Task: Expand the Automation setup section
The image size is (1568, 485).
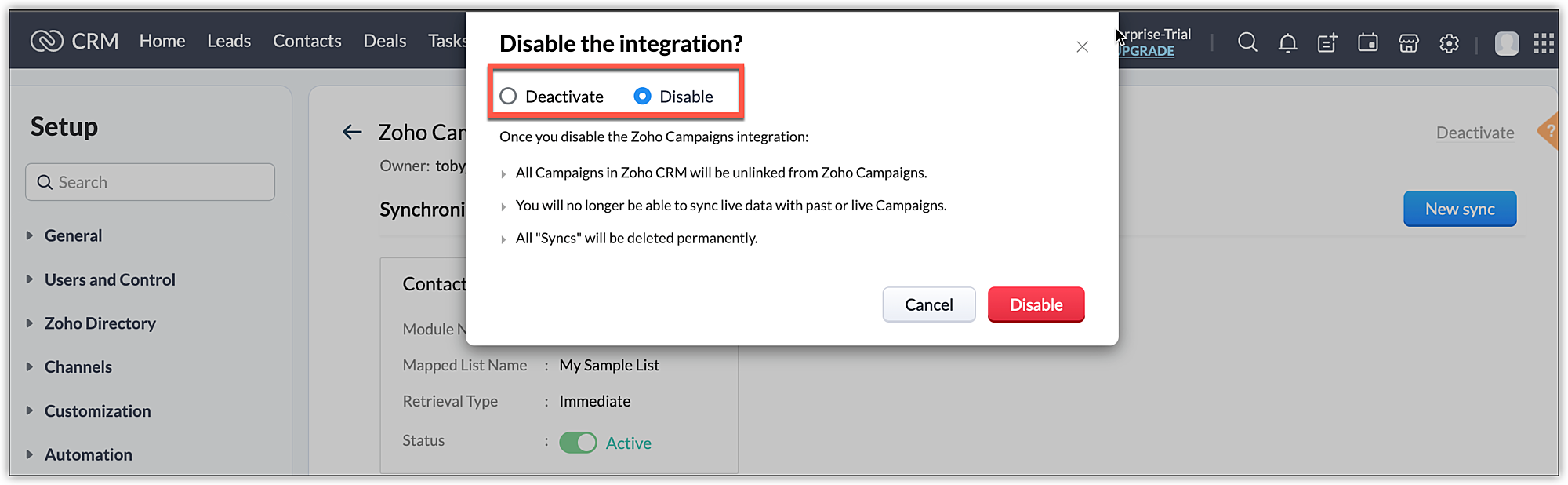Action: (x=88, y=454)
